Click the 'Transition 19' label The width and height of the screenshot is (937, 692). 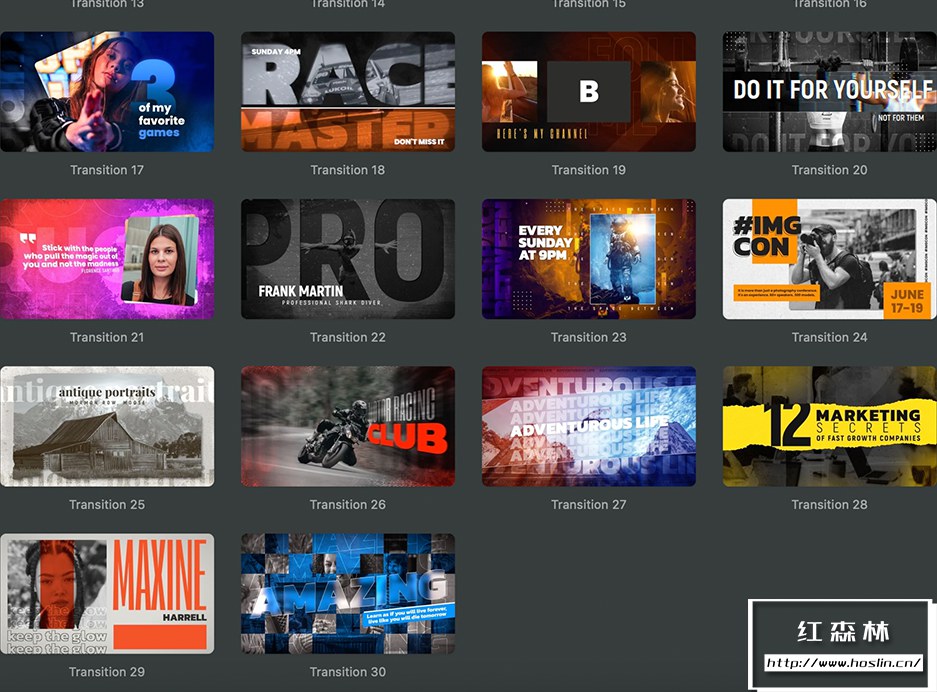click(x=589, y=170)
